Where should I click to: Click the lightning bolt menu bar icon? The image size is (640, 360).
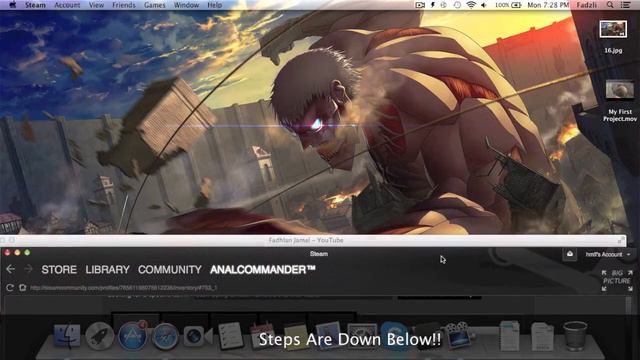(433, 5)
